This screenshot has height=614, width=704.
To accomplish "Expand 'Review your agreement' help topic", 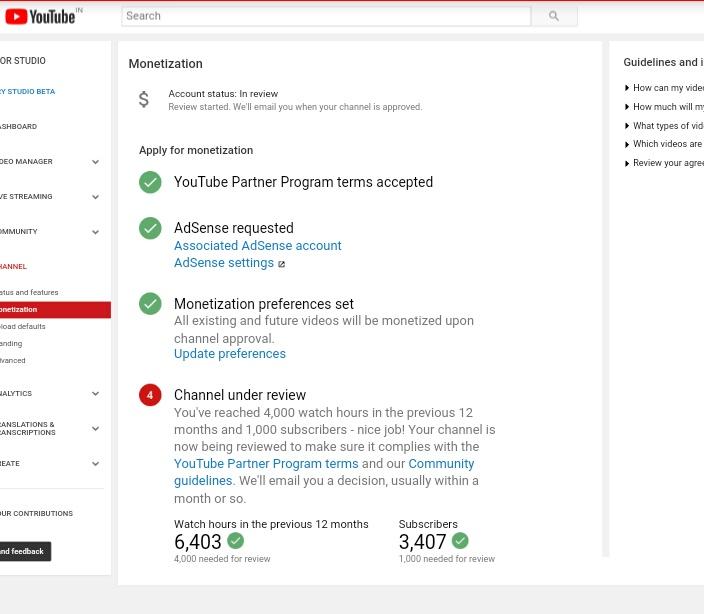I will [x=664, y=163].
